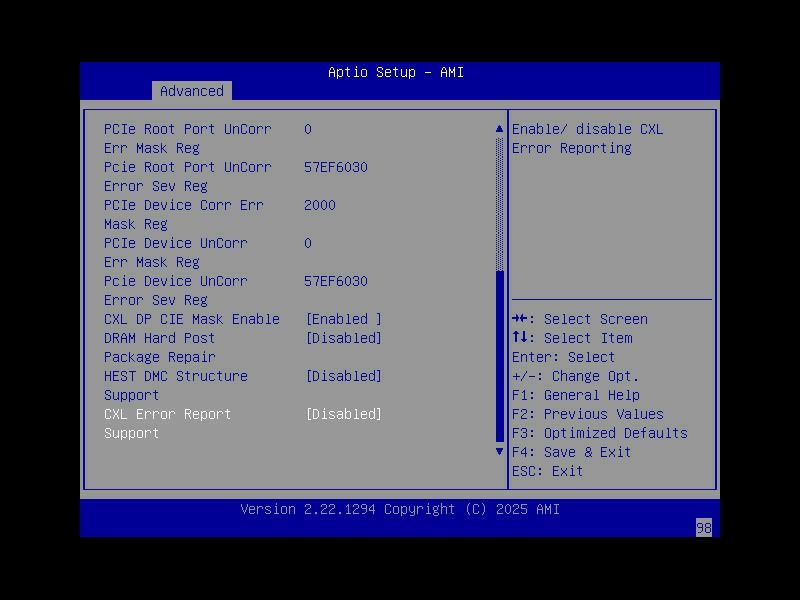
Task: Click the Enter: Select hint
Action: [x=564, y=357]
